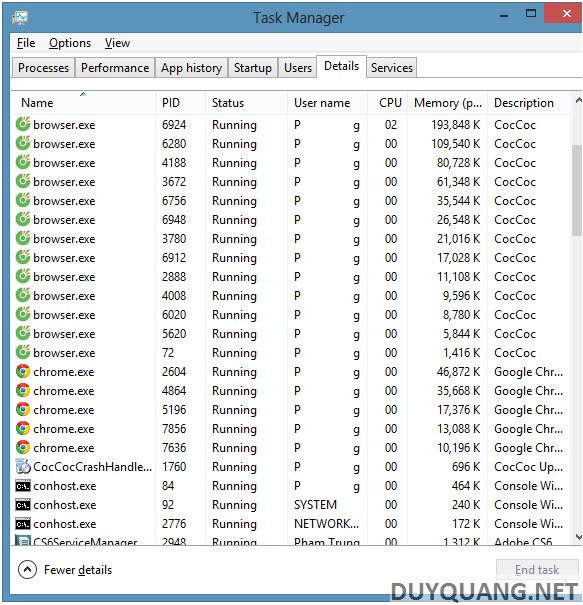This screenshot has height=605, width=583.
Task: Click CocCoc icon for browser.exe PID 6948
Action: click(x=23, y=219)
